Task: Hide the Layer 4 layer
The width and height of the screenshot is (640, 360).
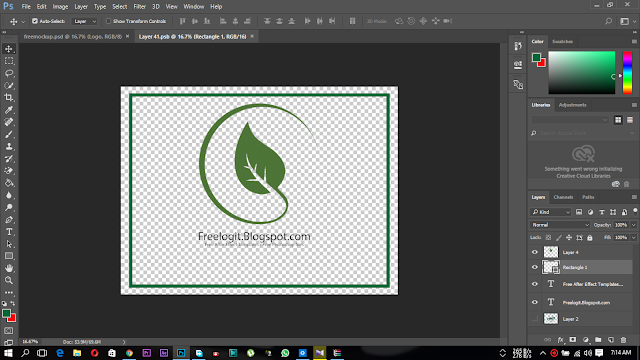Action: click(535, 252)
